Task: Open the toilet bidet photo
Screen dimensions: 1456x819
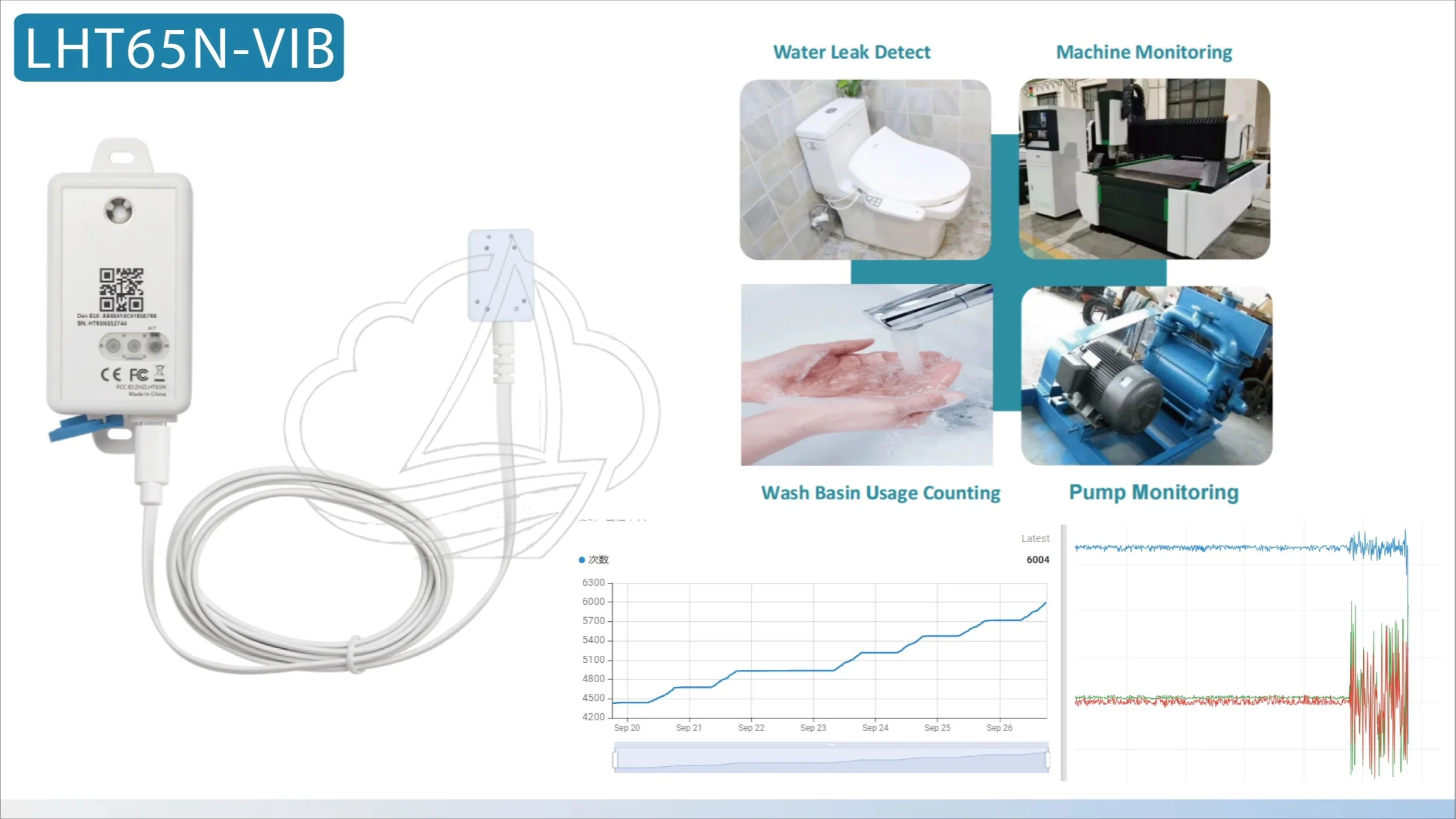Action: pyautogui.click(x=865, y=170)
